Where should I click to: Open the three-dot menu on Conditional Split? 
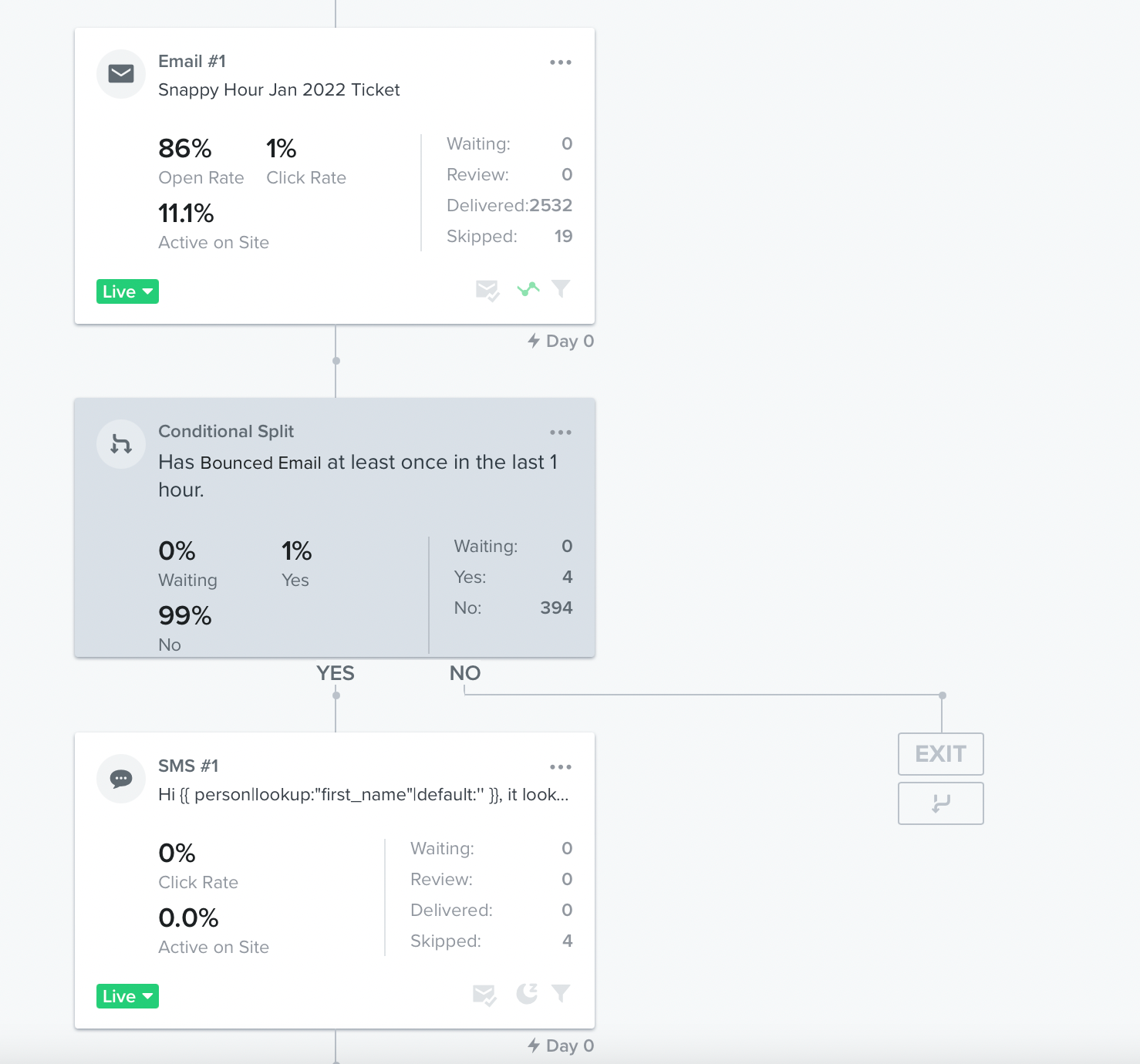[x=561, y=433]
